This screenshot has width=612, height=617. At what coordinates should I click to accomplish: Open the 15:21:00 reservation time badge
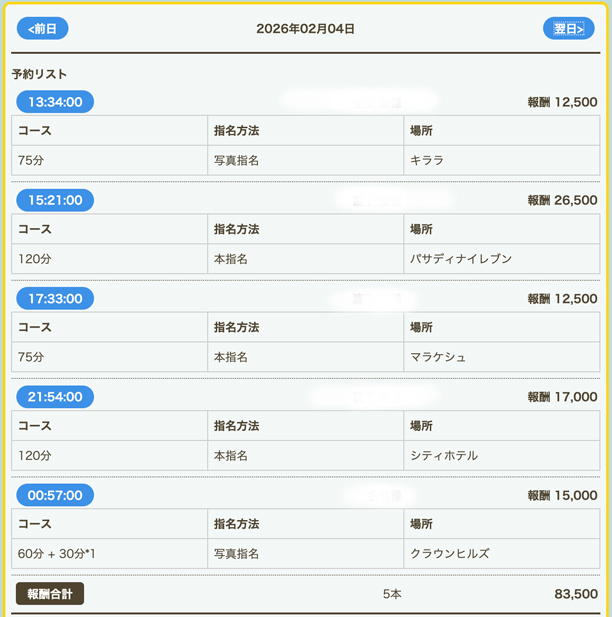pyautogui.click(x=55, y=200)
